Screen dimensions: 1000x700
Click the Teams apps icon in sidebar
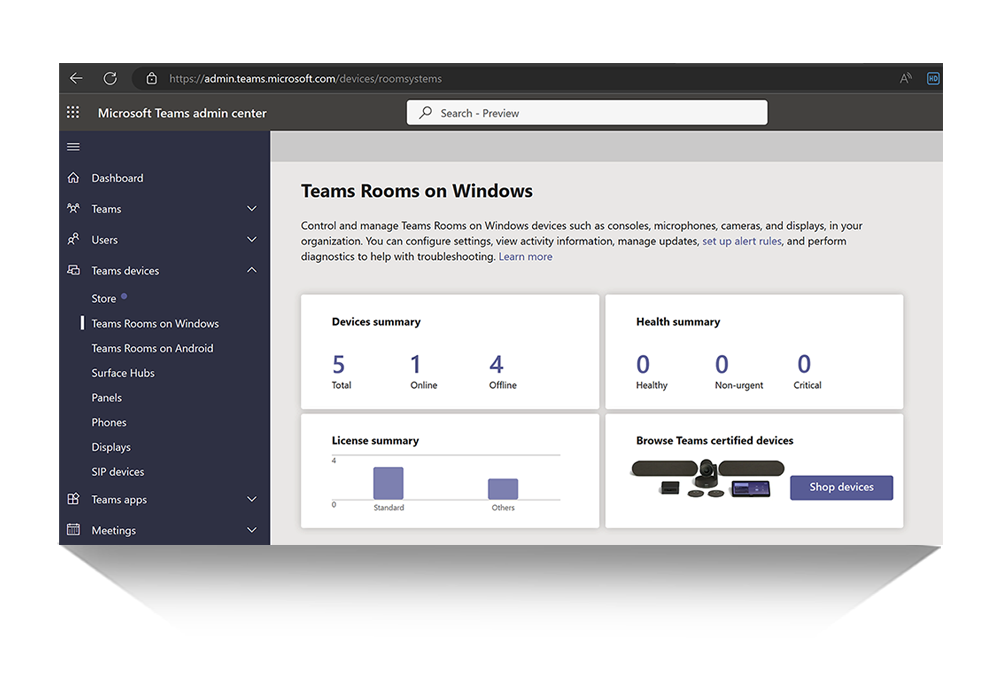pos(73,499)
